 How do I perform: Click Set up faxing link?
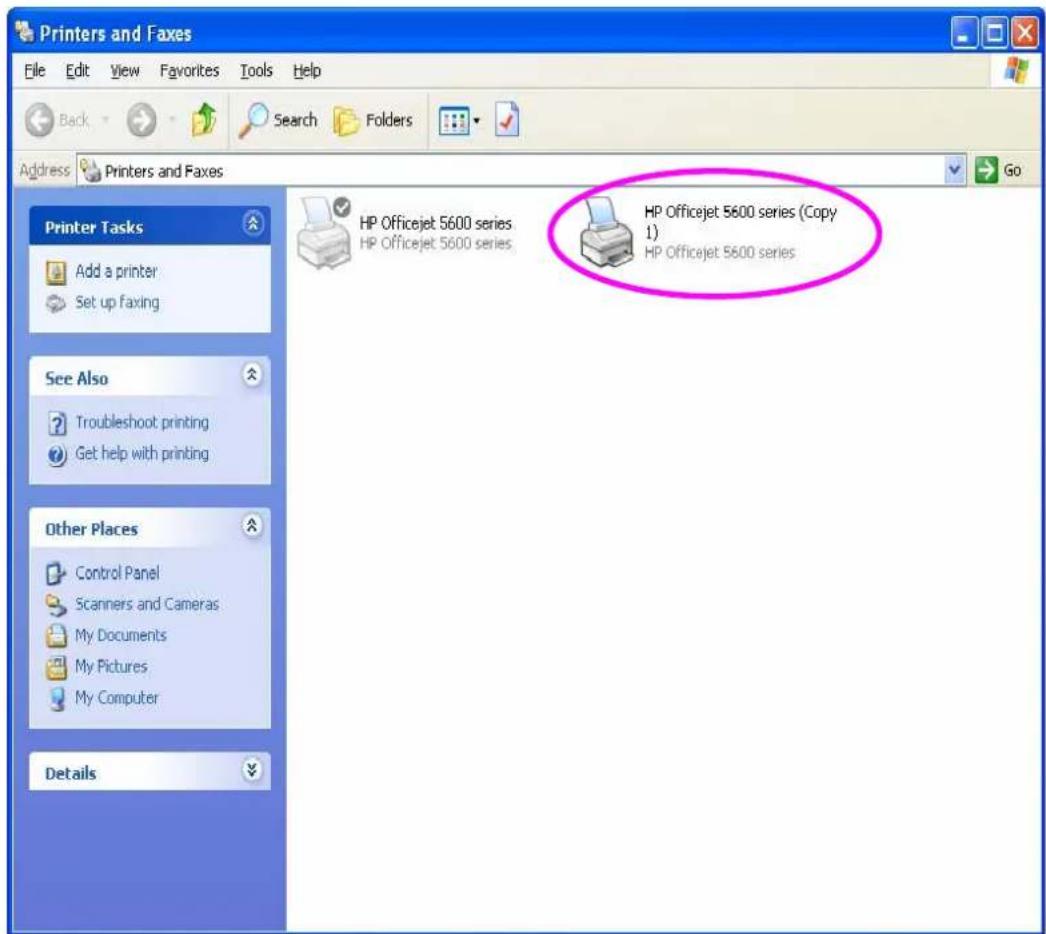coord(117,302)
